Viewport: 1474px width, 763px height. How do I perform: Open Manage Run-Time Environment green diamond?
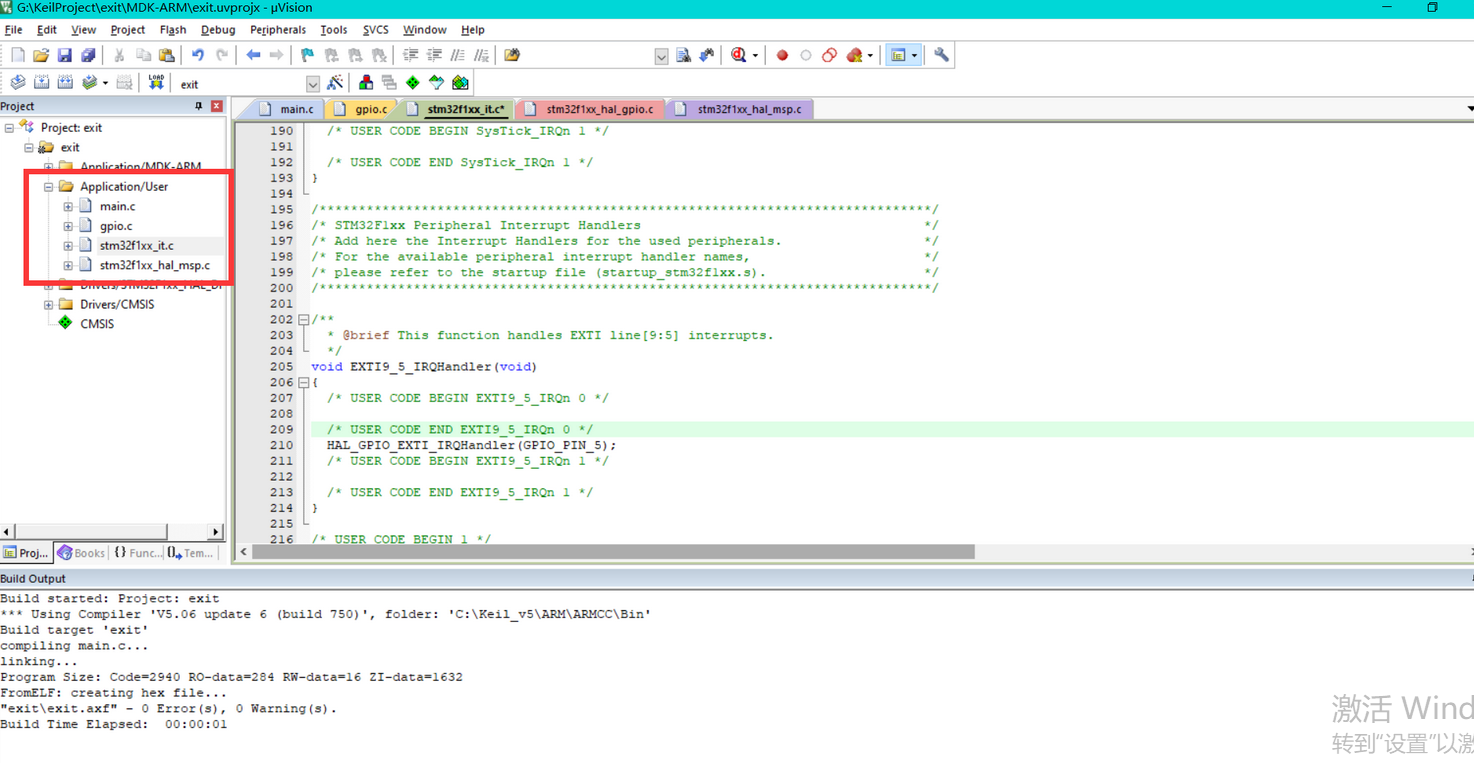pos(412,83)
